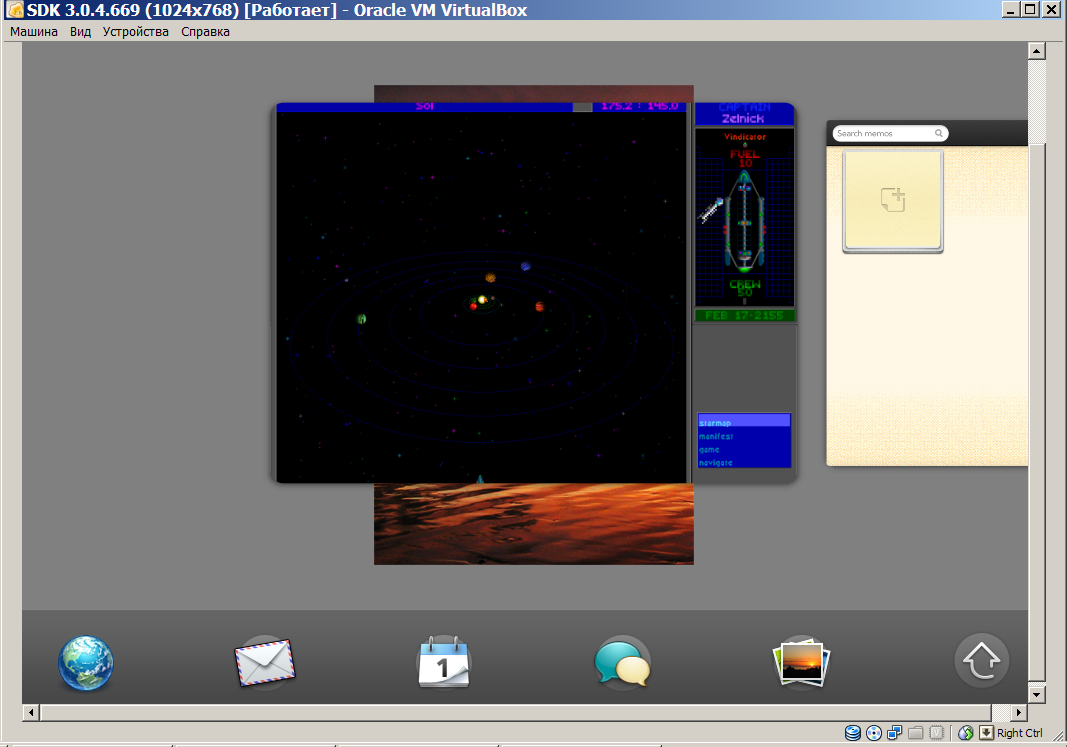The width and height of the screenshot is (1067, 747).
Task: Click the network adapters status icon
Action: point(894,733)
